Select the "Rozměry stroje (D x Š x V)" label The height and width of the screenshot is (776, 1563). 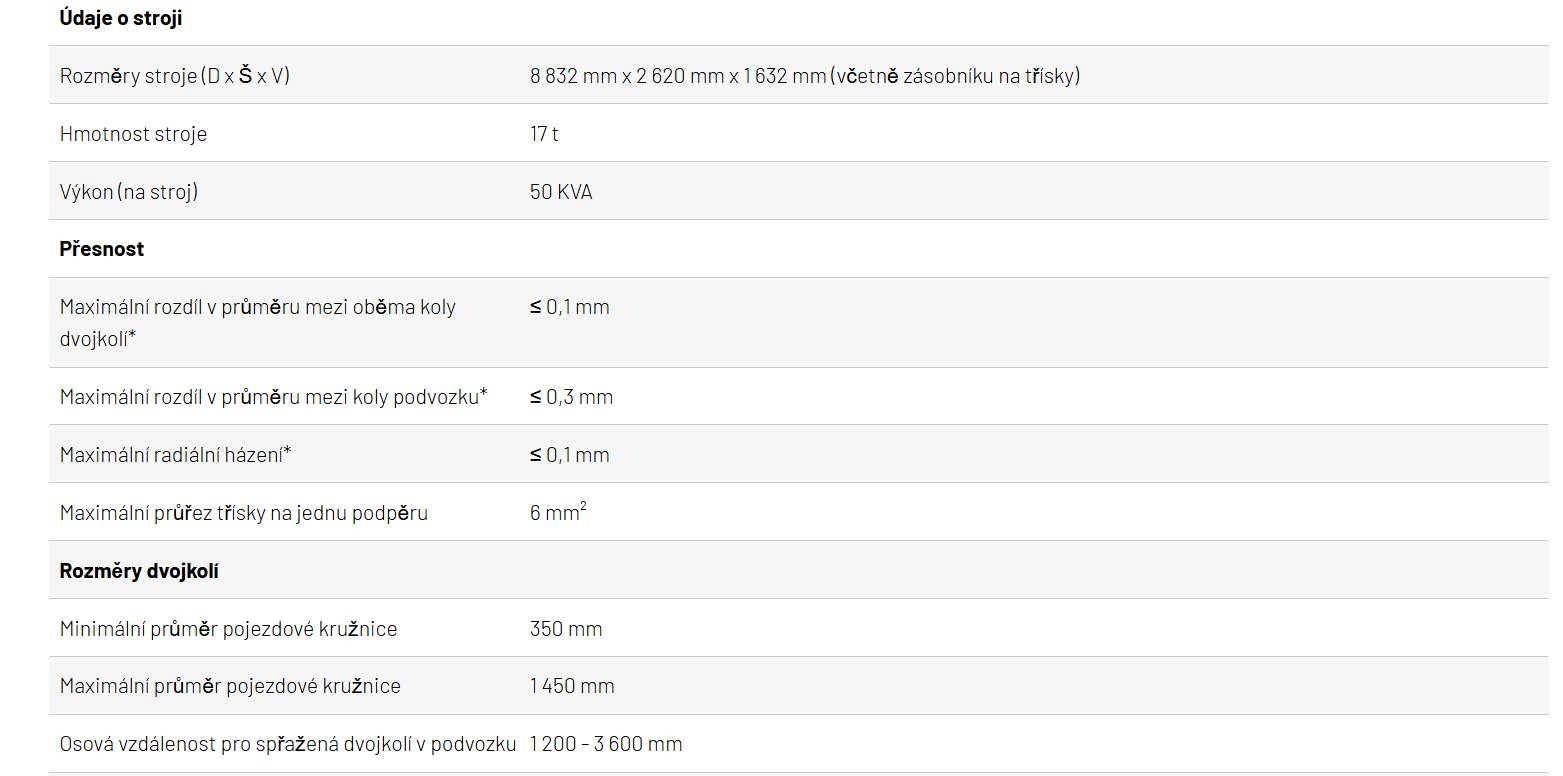click(x=175, y=76)
